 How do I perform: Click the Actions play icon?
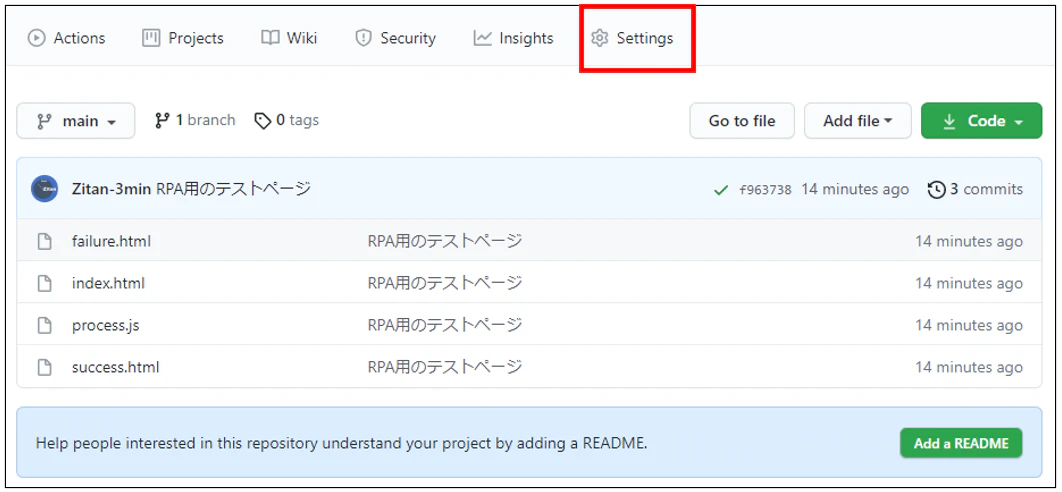36,38
